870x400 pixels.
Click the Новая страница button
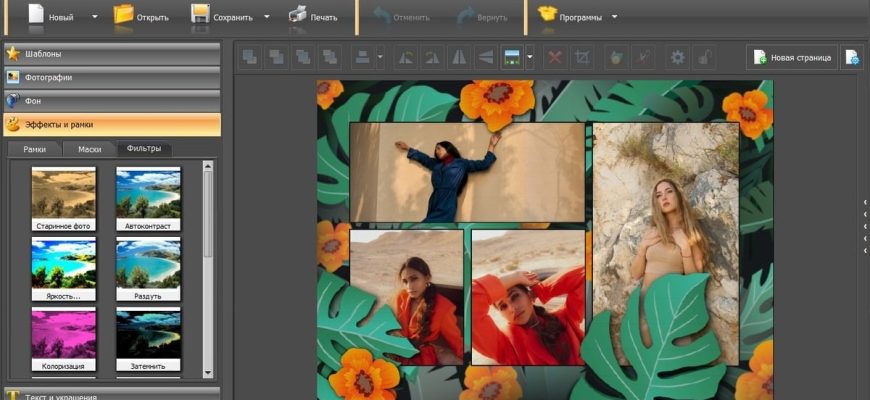(792, 57)
